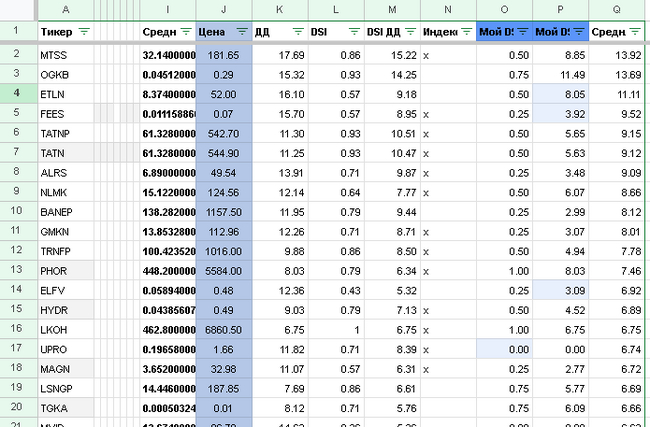Select column P header
This screenshot has width=650, height=427.
tap(560, 10)
